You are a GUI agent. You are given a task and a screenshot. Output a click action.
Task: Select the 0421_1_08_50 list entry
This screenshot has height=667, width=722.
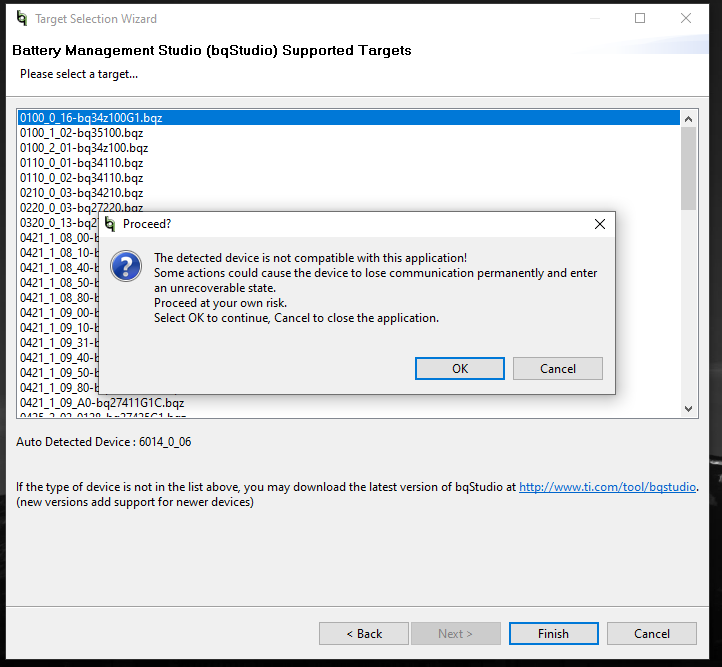pyautogui.click(x=59, y=283)
